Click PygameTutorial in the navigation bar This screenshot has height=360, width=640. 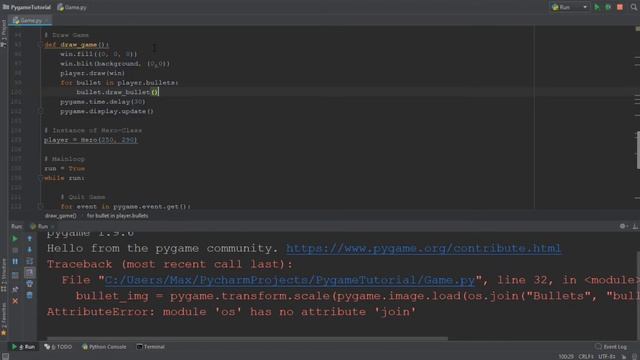pyautogui.click(x=27, y=7)
